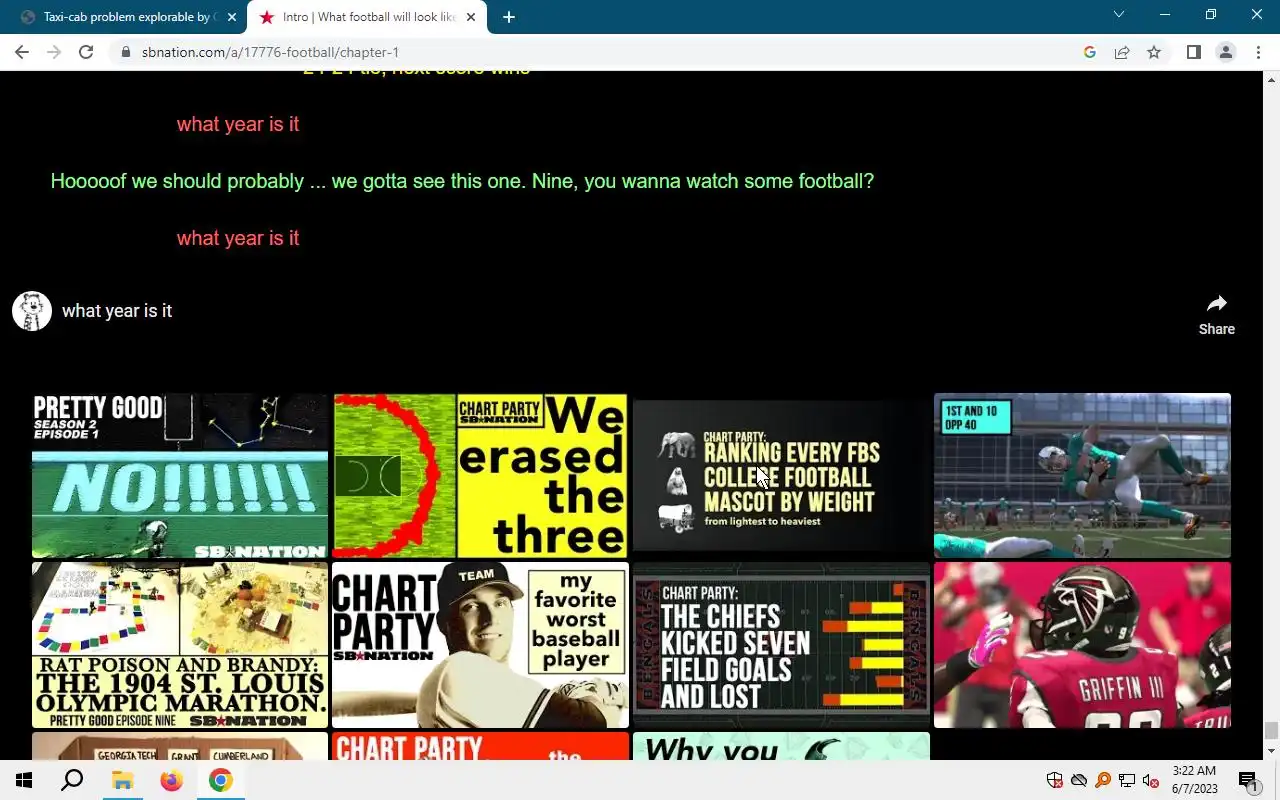This screenshot has width=1280, height=800.
Task: Open a new browser tab
Action: point(508,17)
